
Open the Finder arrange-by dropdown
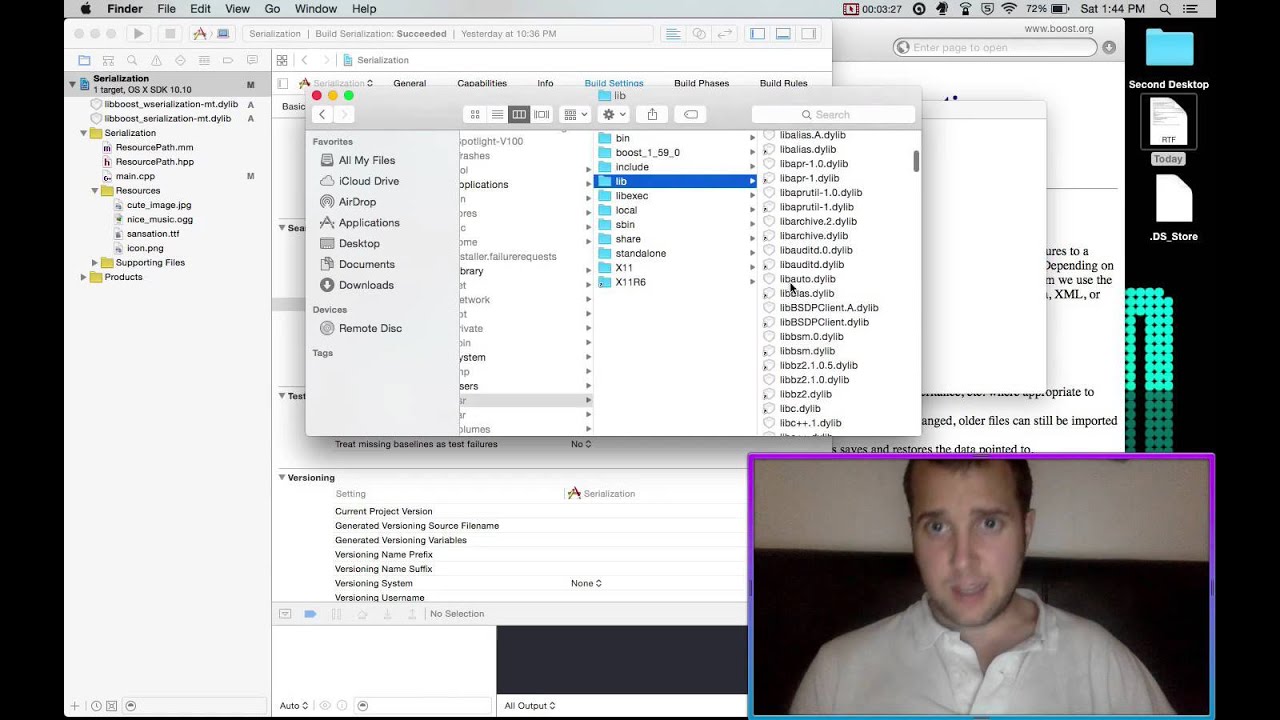[575, 114]
